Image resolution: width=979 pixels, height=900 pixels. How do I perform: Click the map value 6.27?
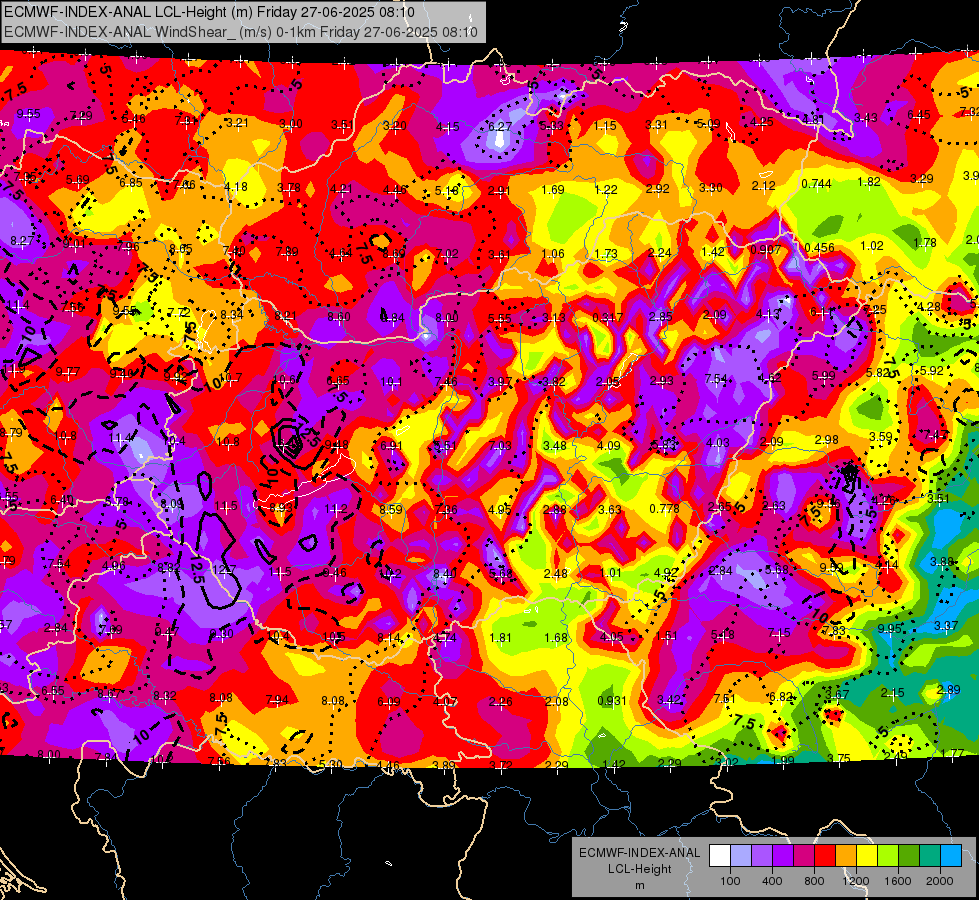[x=500, y=126]
